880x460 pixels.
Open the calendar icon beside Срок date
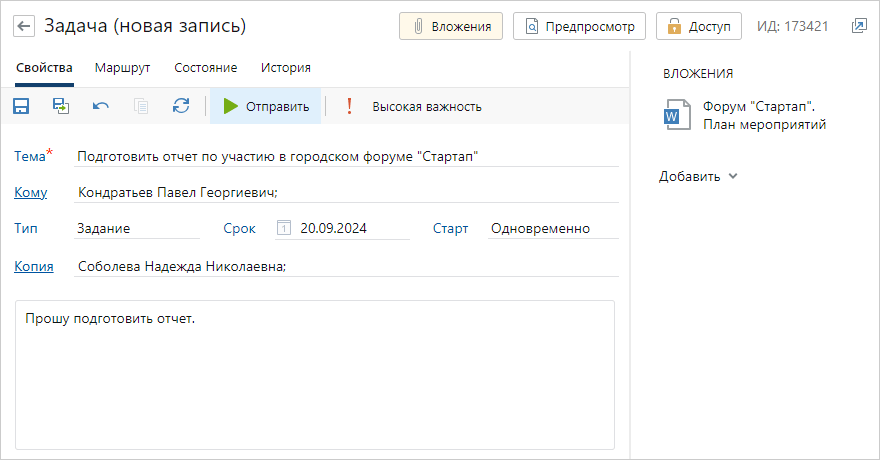[284, 228]
